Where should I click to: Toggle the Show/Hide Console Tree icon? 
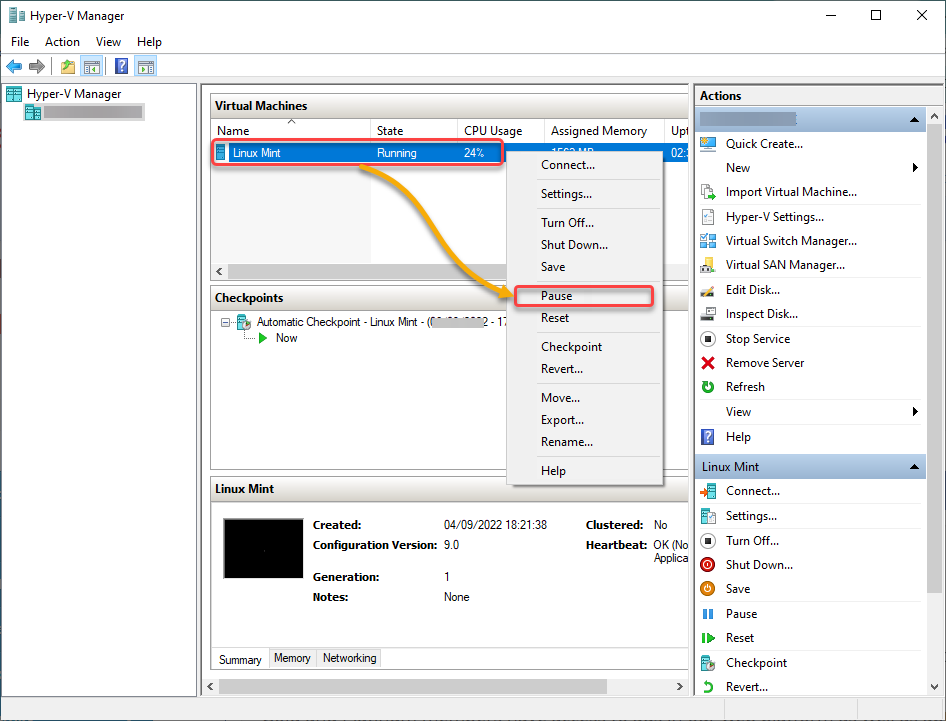92,66
